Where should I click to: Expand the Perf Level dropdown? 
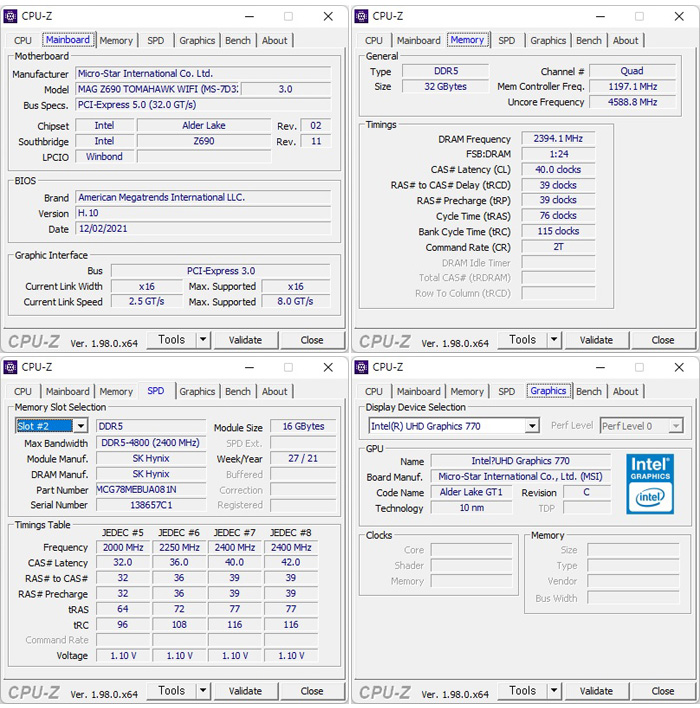tap(676, 426)
